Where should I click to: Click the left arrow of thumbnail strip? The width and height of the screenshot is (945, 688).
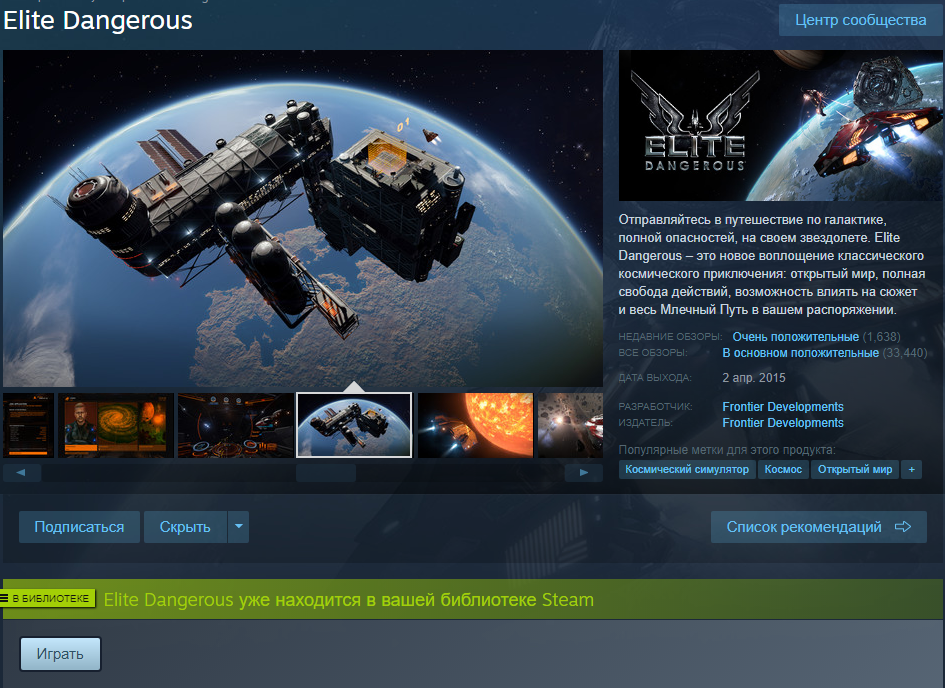point(22,472)
